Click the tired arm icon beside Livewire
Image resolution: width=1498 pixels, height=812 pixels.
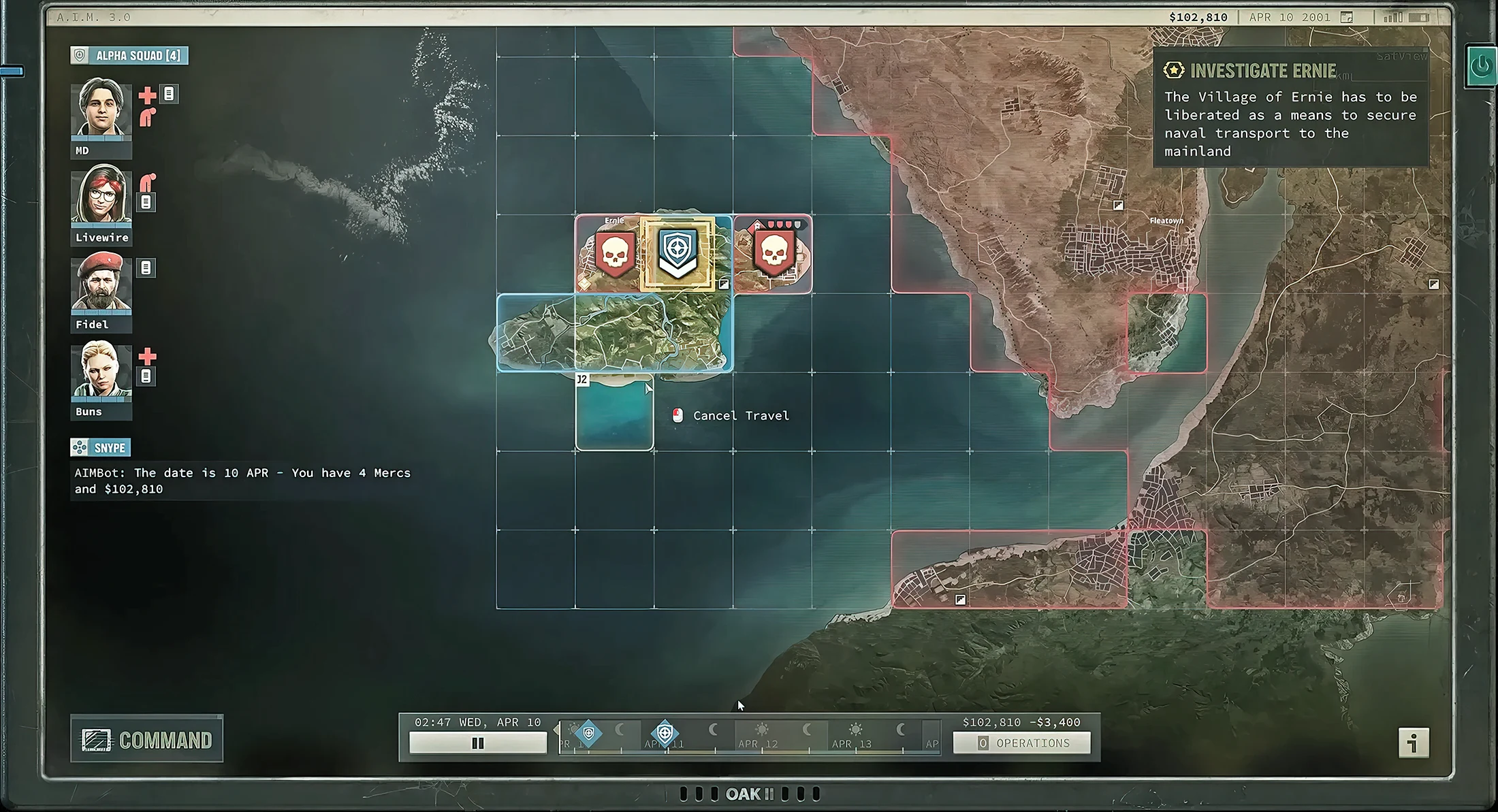click(x=148, y=182)
